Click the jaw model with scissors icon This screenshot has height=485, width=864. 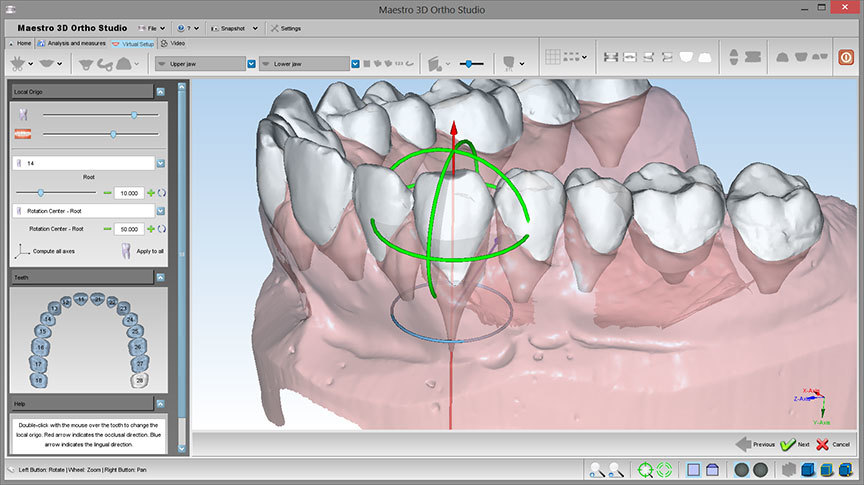(x=18, y=64)
